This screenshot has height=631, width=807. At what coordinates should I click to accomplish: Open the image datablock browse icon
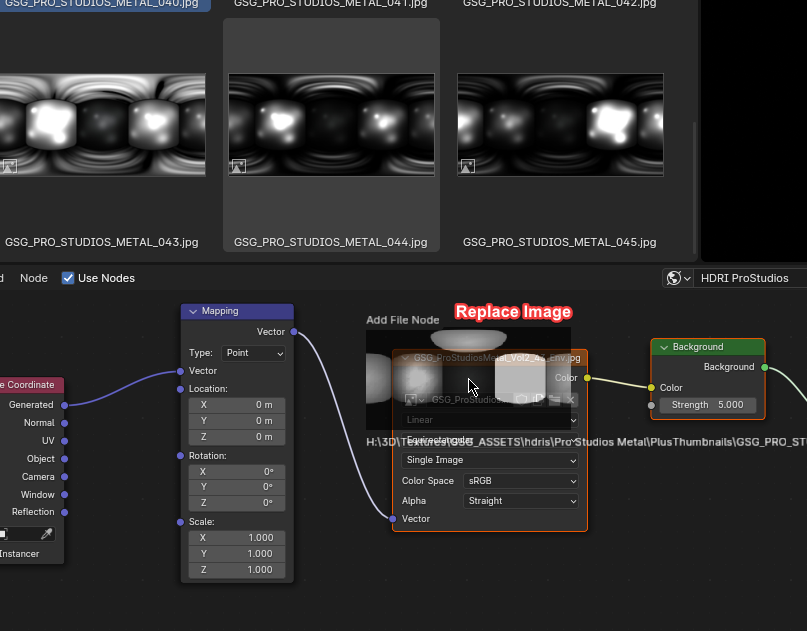414,400
